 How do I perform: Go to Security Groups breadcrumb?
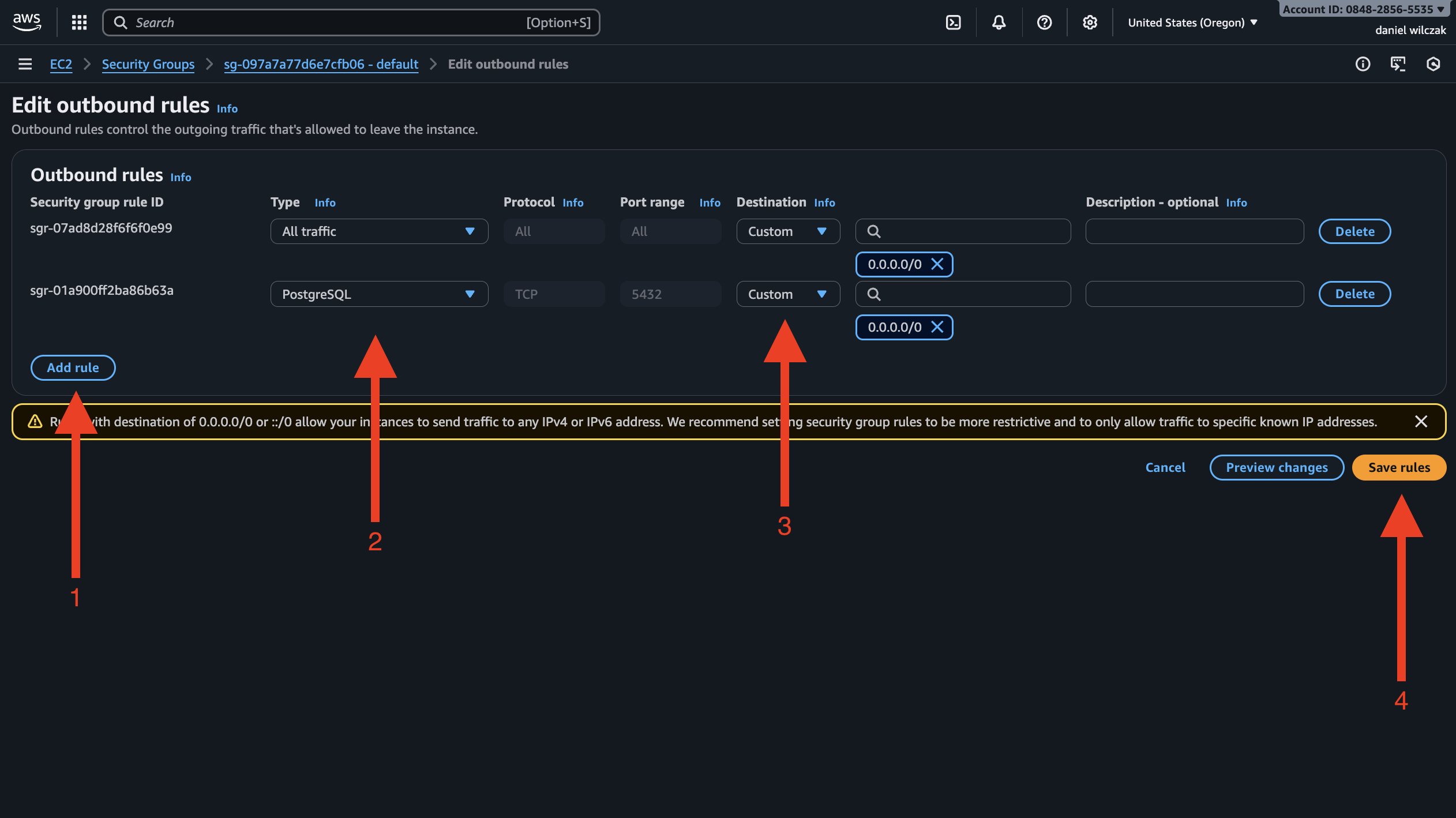point(148,64)
